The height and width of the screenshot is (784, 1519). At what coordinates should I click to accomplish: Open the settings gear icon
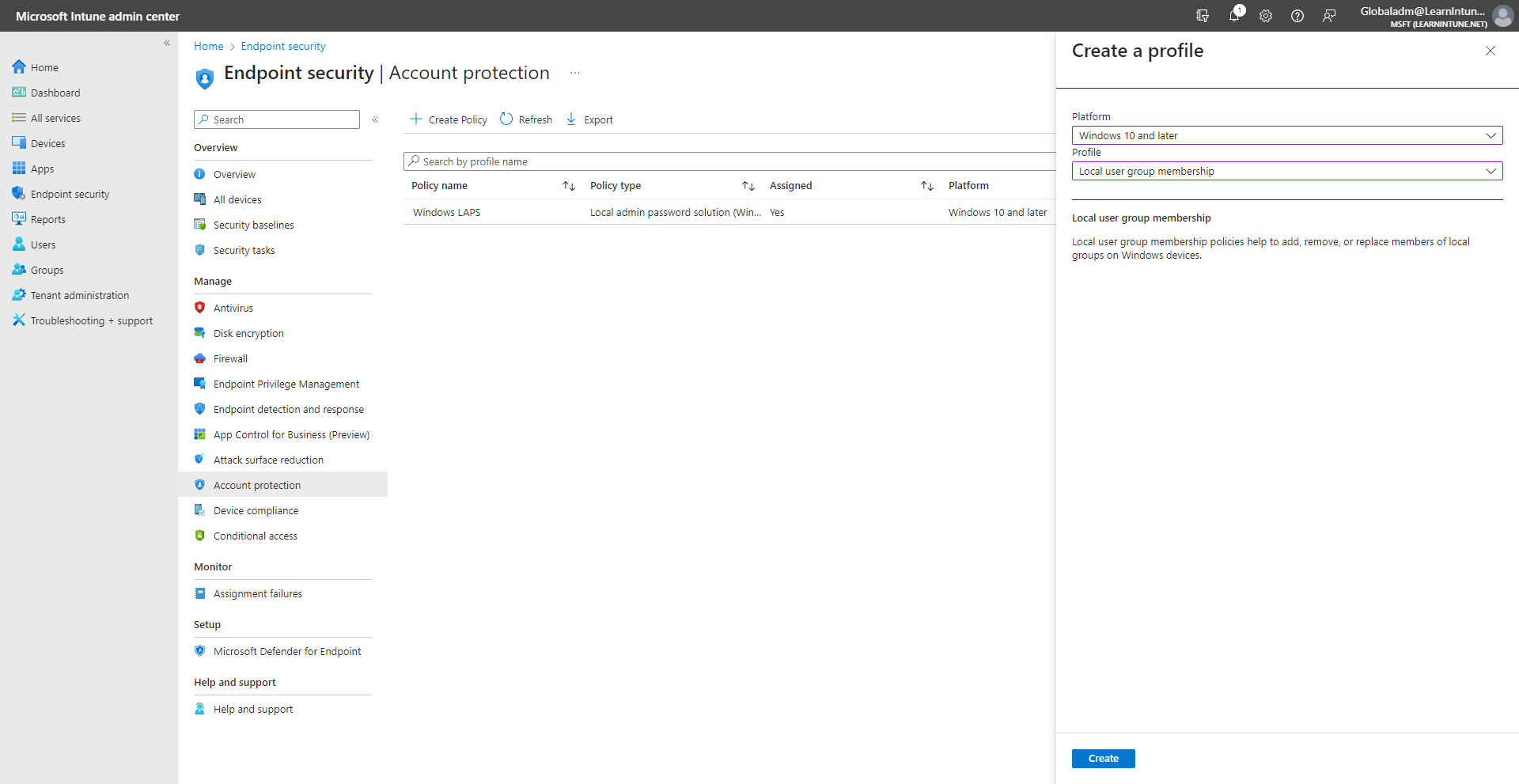(x=1266, y=16)
